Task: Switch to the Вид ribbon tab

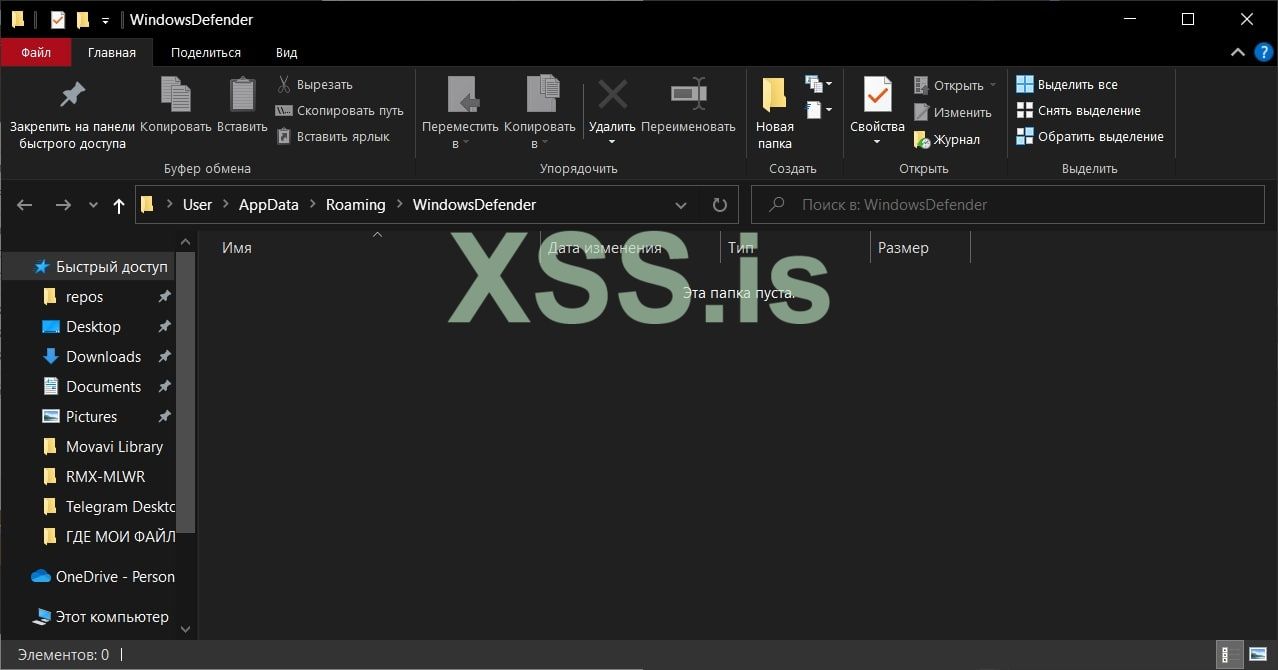Action: (287, 52)
